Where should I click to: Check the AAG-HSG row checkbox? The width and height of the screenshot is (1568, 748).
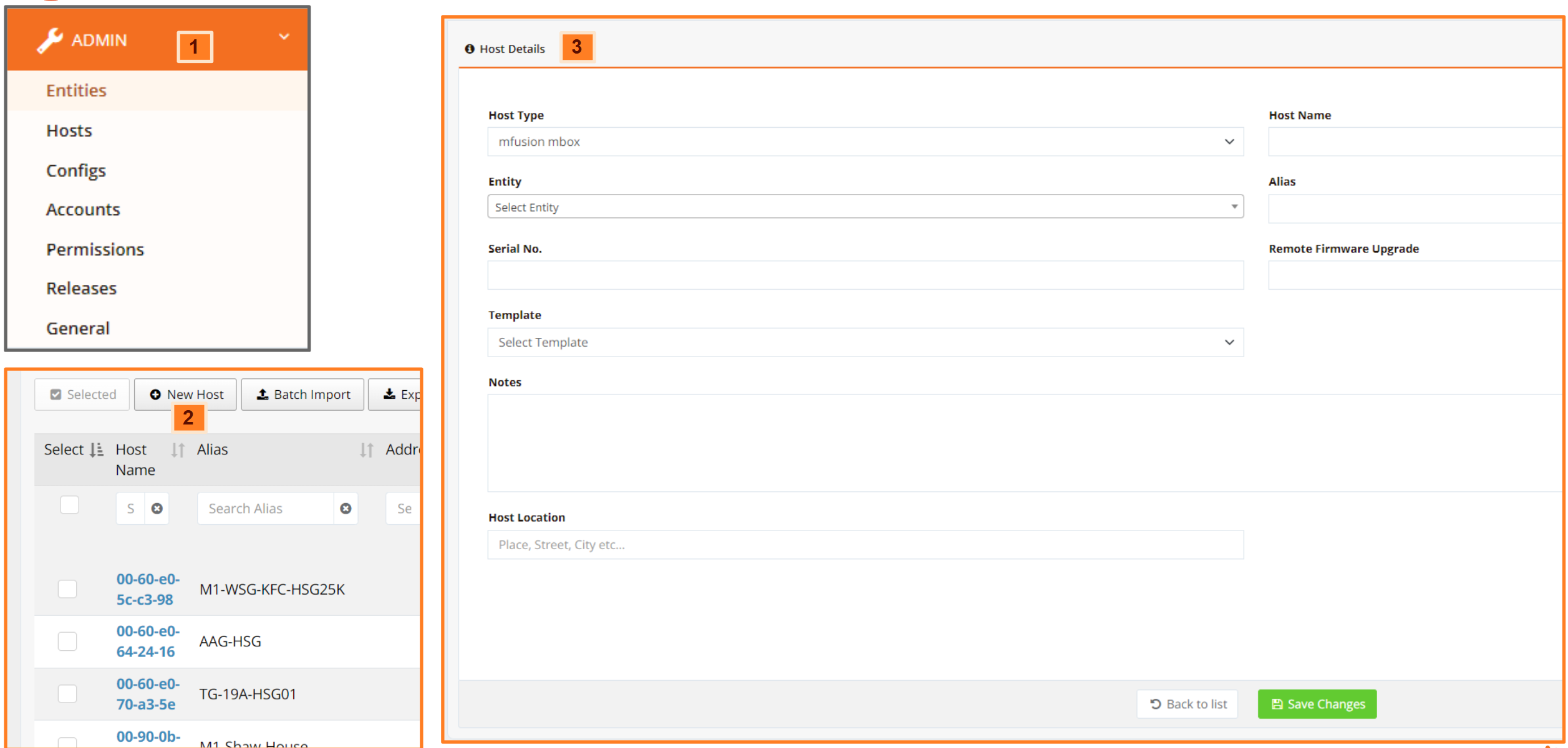[67, 641]
